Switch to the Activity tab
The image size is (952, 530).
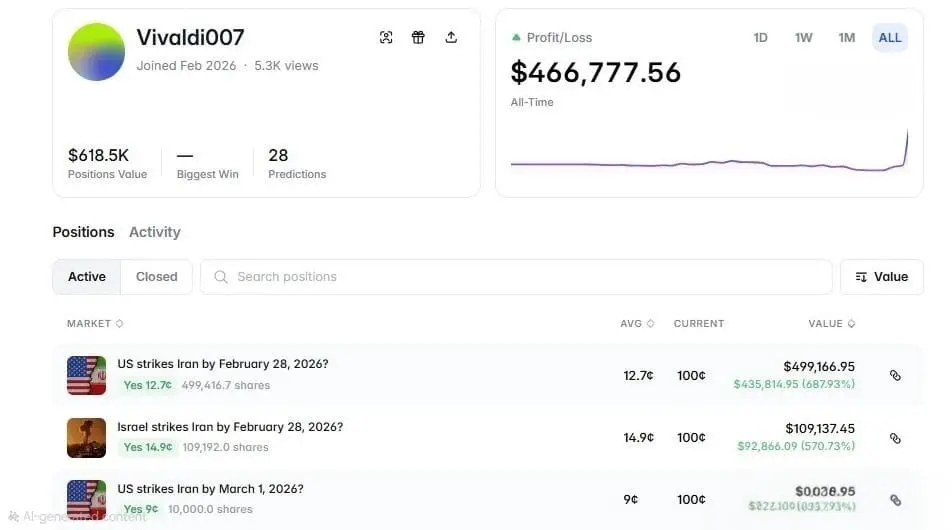(x=155, y=232)
